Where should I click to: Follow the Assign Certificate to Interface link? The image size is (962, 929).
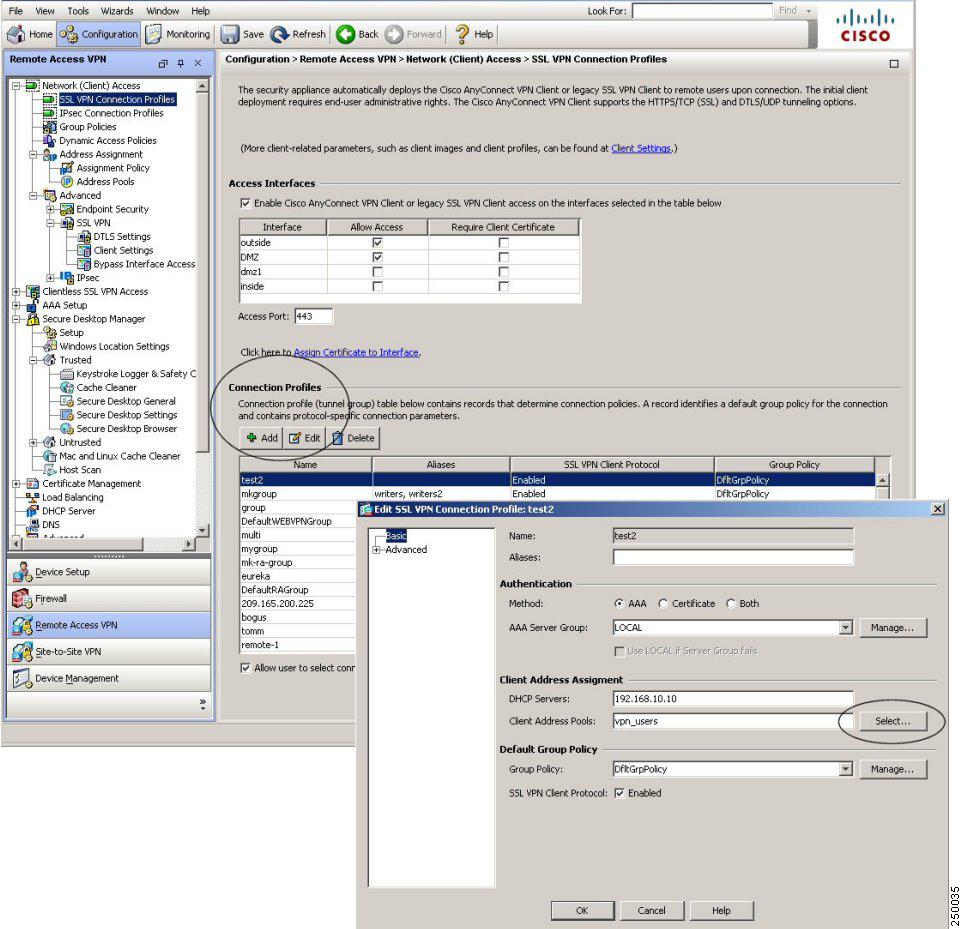[x=356, y=352]
